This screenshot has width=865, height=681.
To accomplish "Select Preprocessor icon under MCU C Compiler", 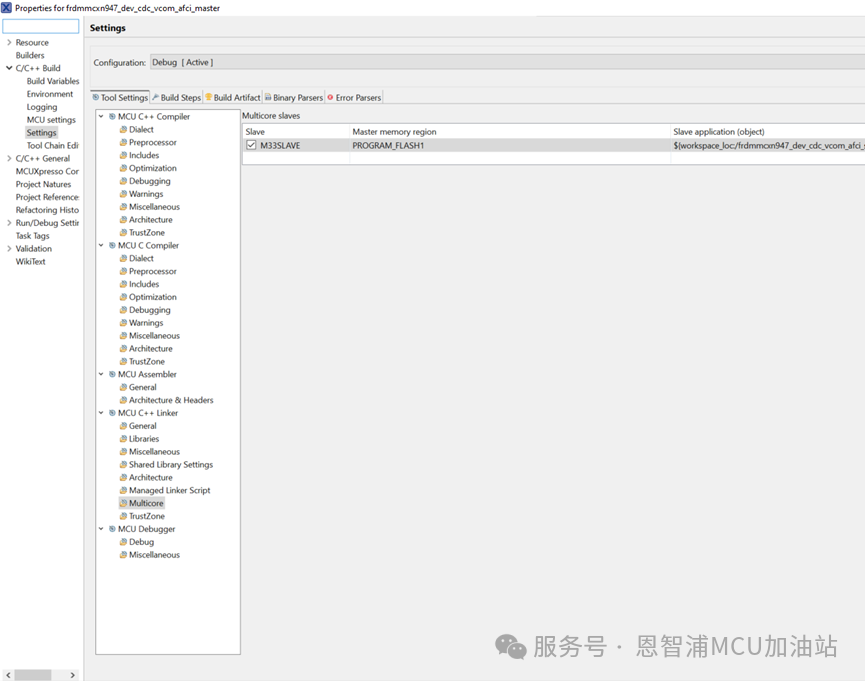I will [x=124, y=271].
